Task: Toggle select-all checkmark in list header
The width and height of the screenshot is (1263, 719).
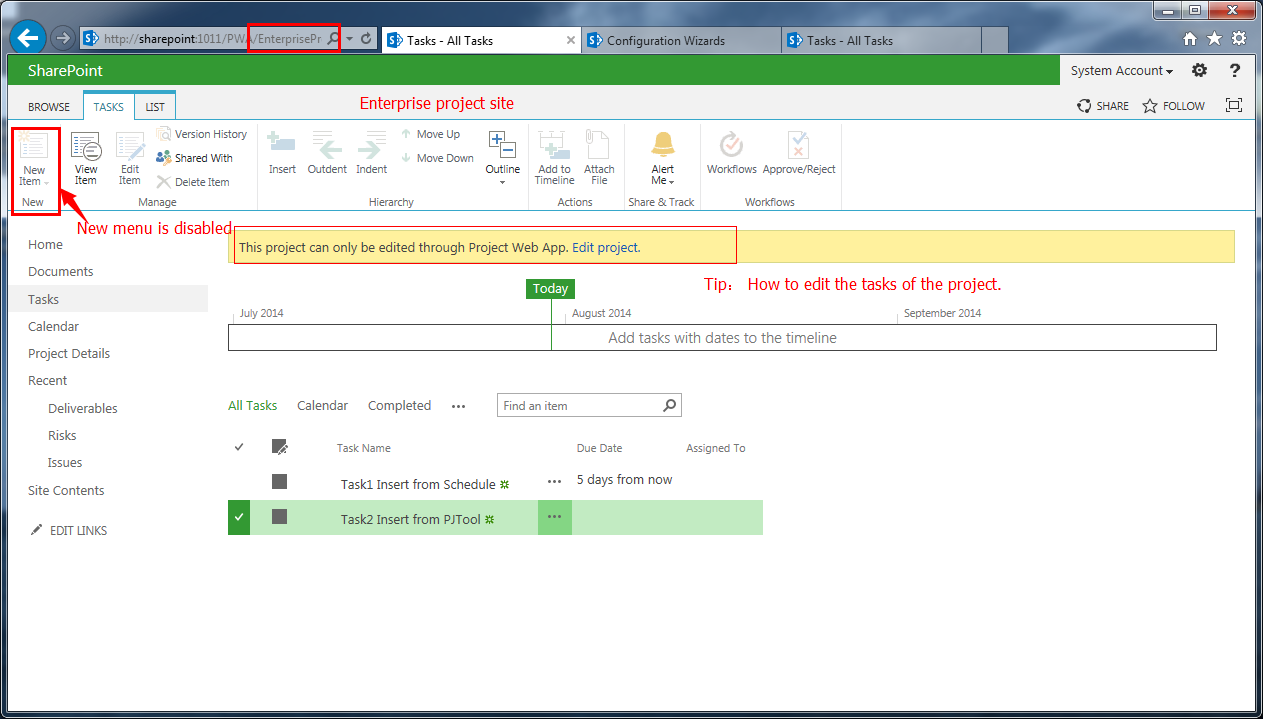Action: pyautogui.click(x=239, y=447)
